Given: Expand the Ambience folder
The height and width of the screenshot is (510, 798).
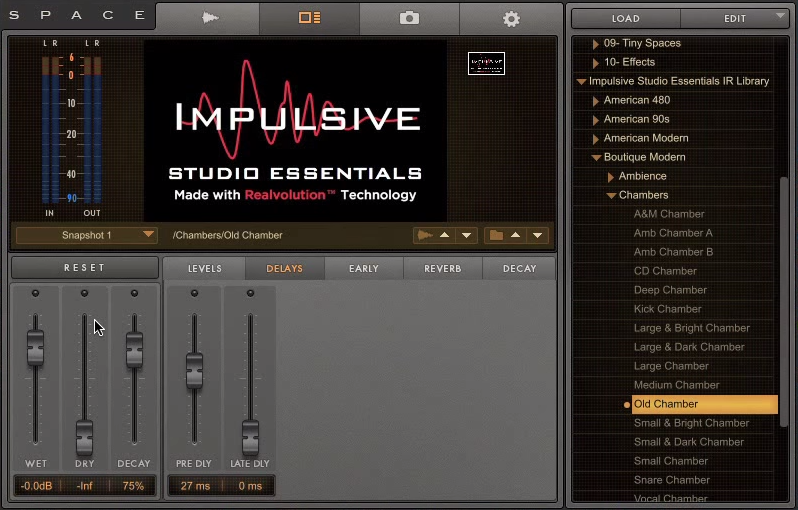Looking at the screenshot, I should pos(611,177).
